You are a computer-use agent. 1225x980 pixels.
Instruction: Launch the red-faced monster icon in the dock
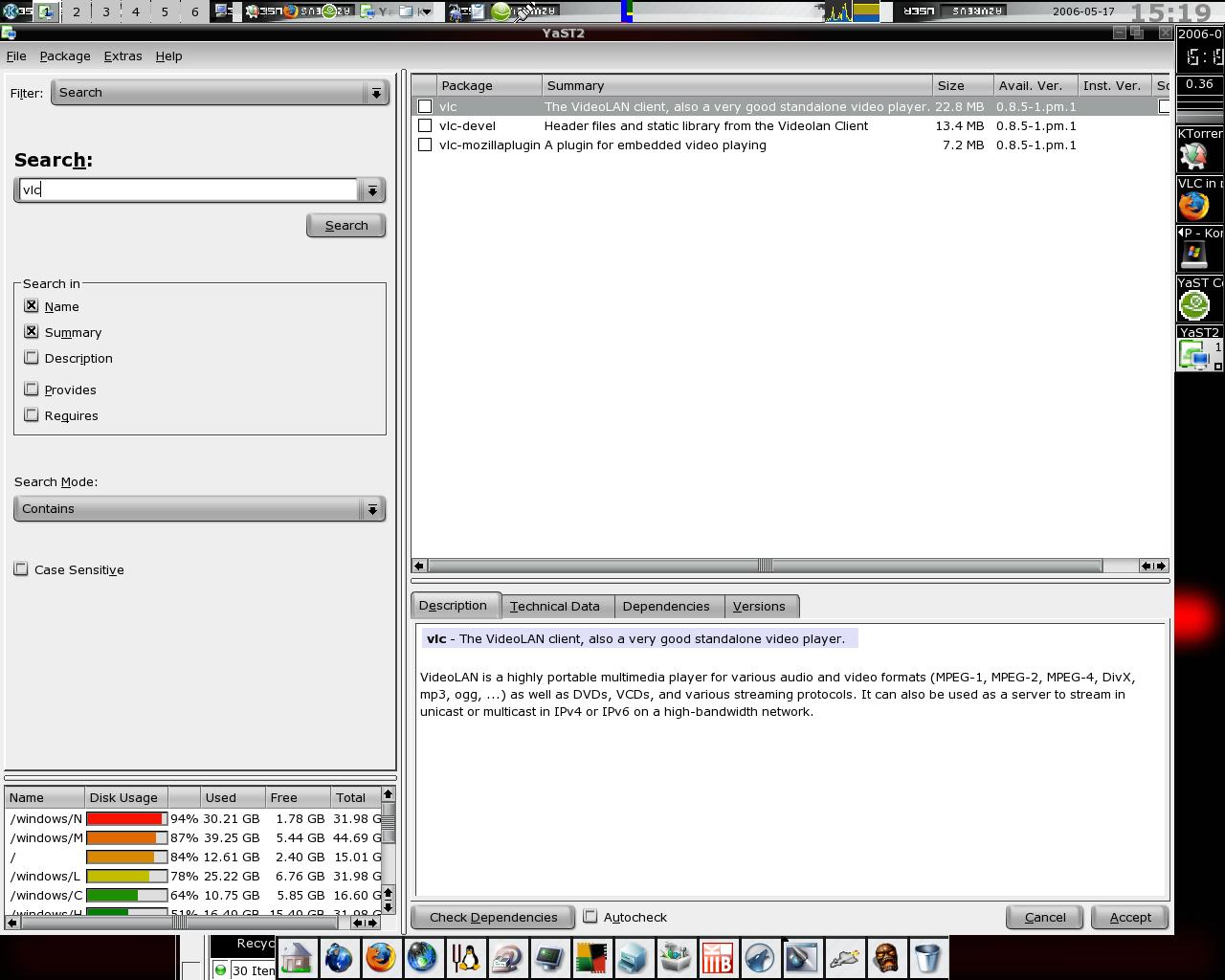pyautogui.click(x=886, y=957)
